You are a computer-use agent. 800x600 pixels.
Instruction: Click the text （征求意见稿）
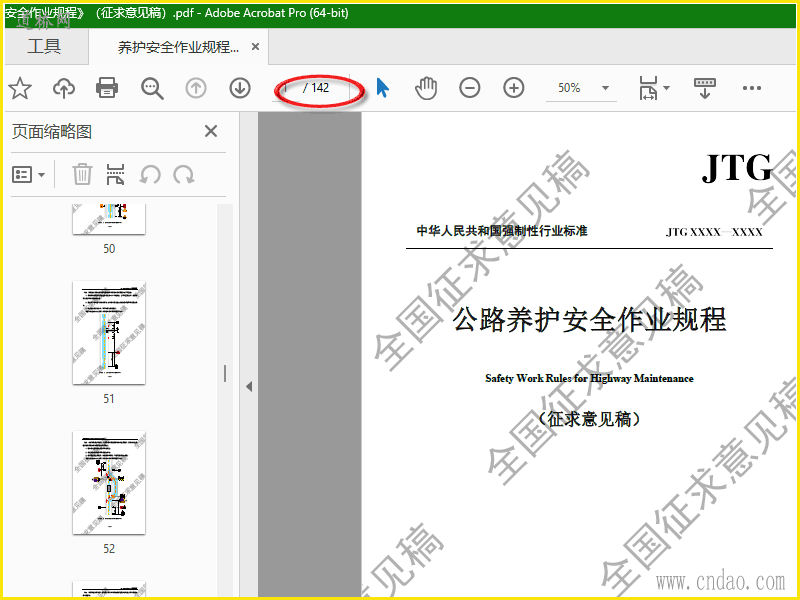[589, 419]
